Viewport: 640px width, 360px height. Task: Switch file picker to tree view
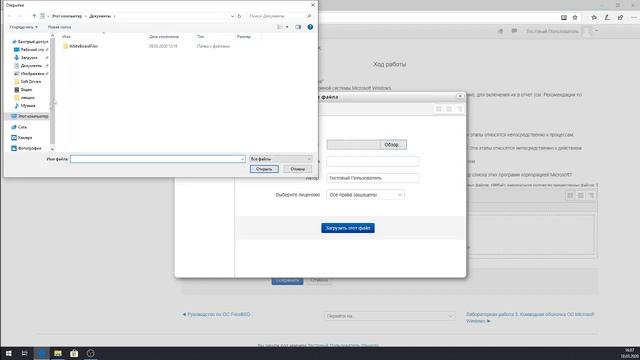[459, 109]
